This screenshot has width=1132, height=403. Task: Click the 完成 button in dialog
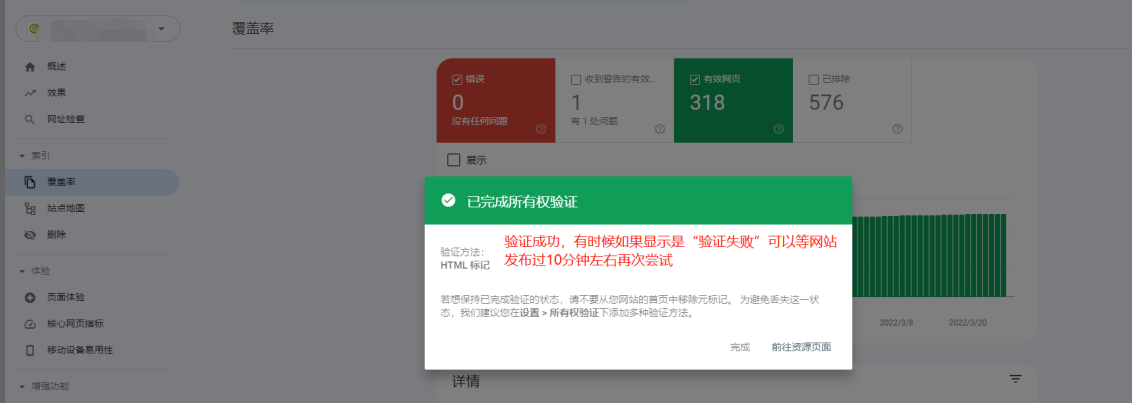pyautogui.click(x=739, y=347)
